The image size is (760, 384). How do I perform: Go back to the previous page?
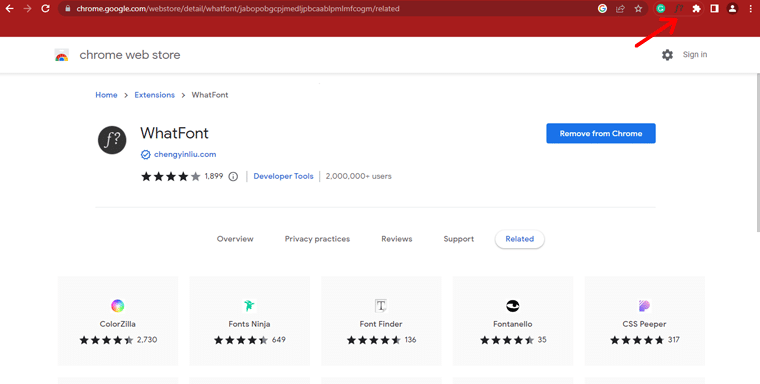(x=9, y=8)
